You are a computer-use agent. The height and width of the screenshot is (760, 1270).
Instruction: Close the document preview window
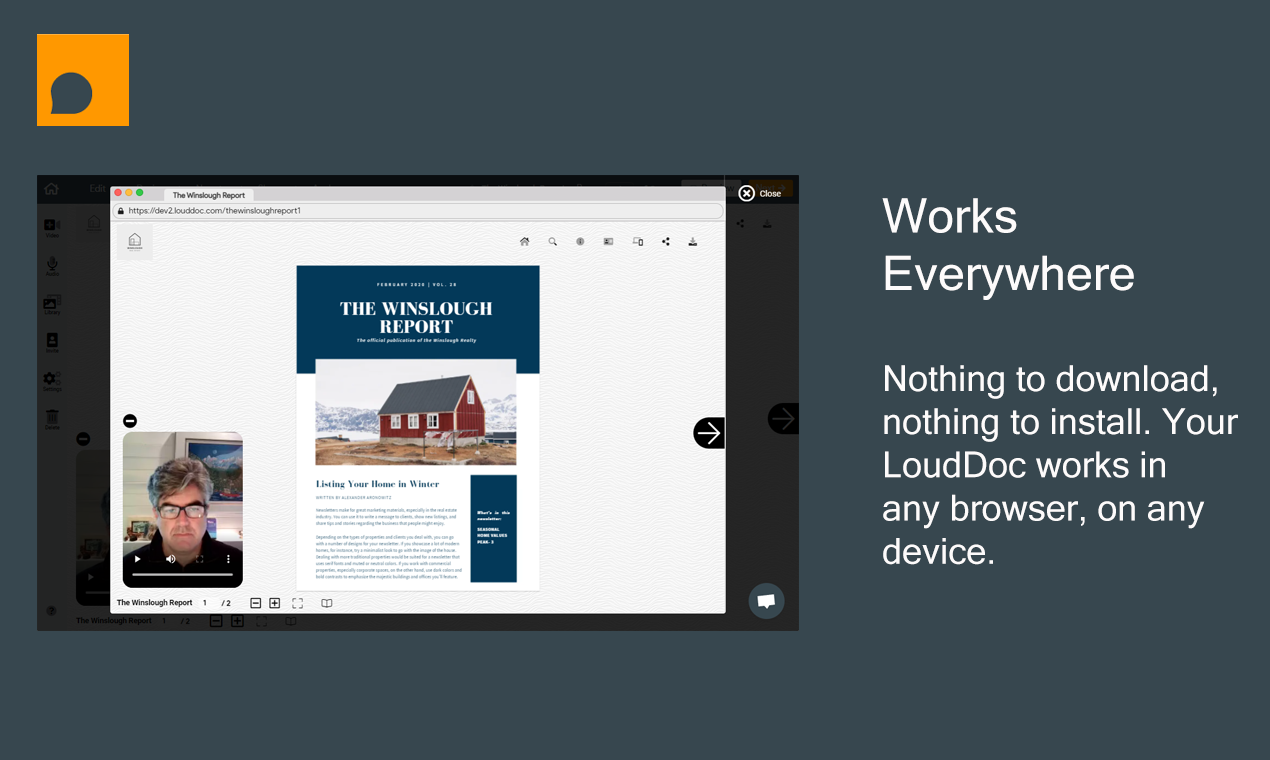click(748, 192)
